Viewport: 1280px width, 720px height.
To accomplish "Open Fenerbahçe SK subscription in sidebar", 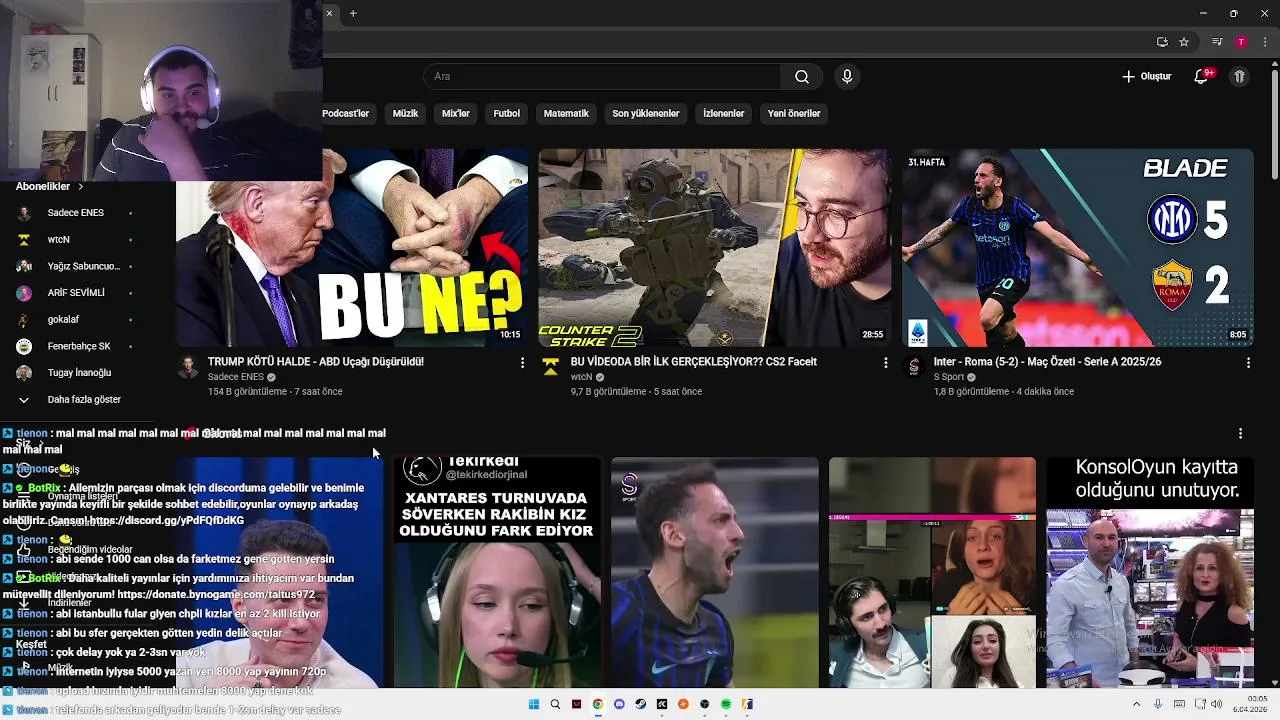I will click(x=75, y=346).
